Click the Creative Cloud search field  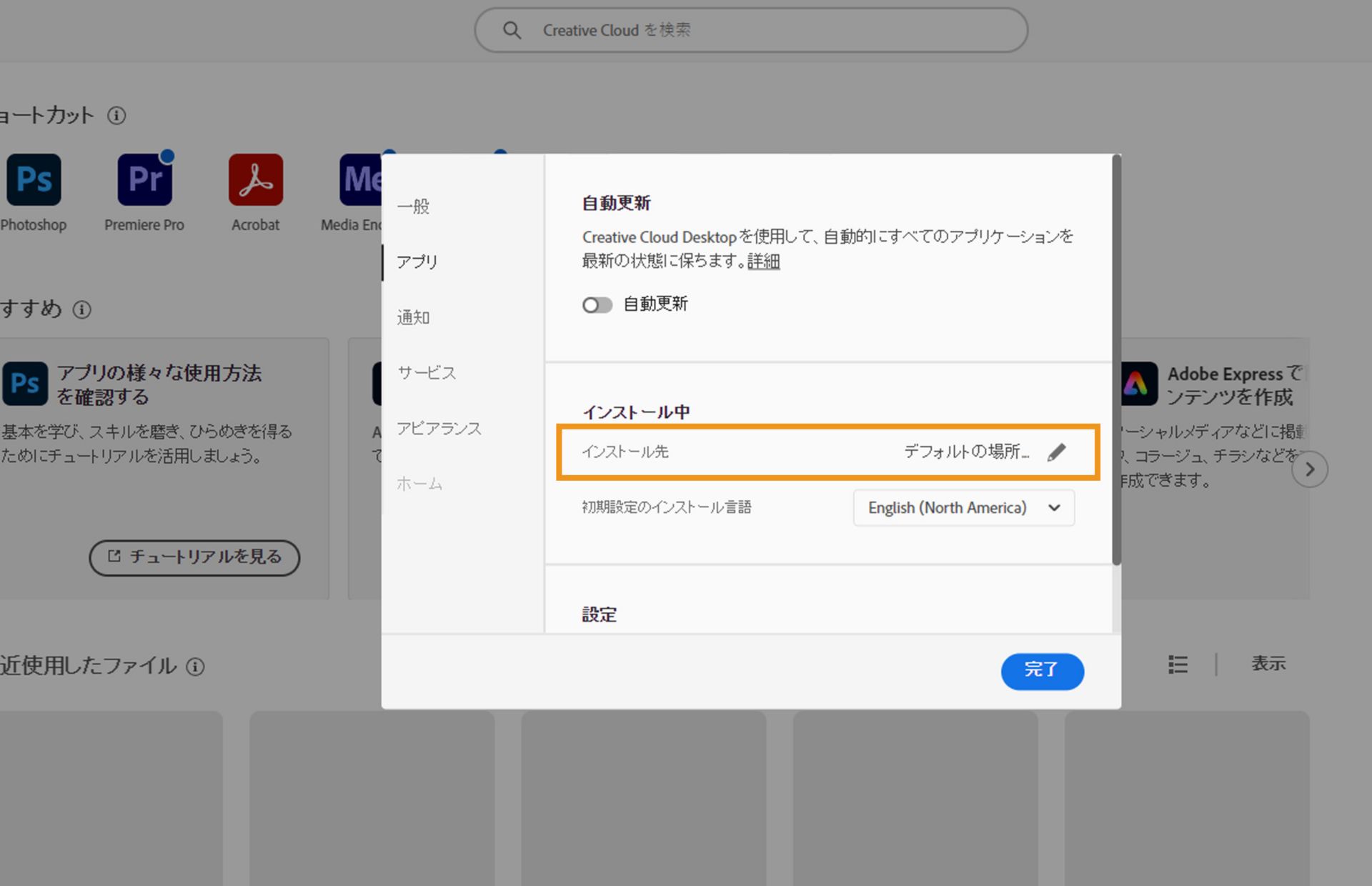[750, 30]
